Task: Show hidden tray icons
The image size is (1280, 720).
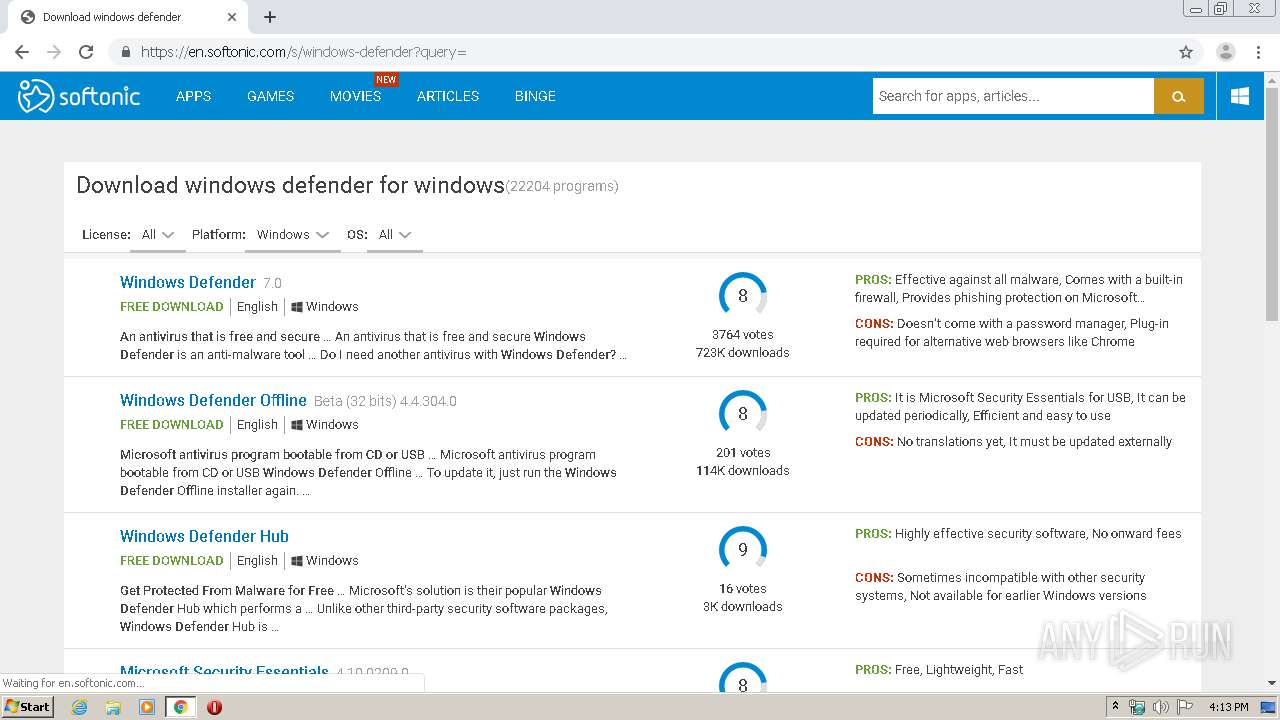Action: coord(1115,707)
